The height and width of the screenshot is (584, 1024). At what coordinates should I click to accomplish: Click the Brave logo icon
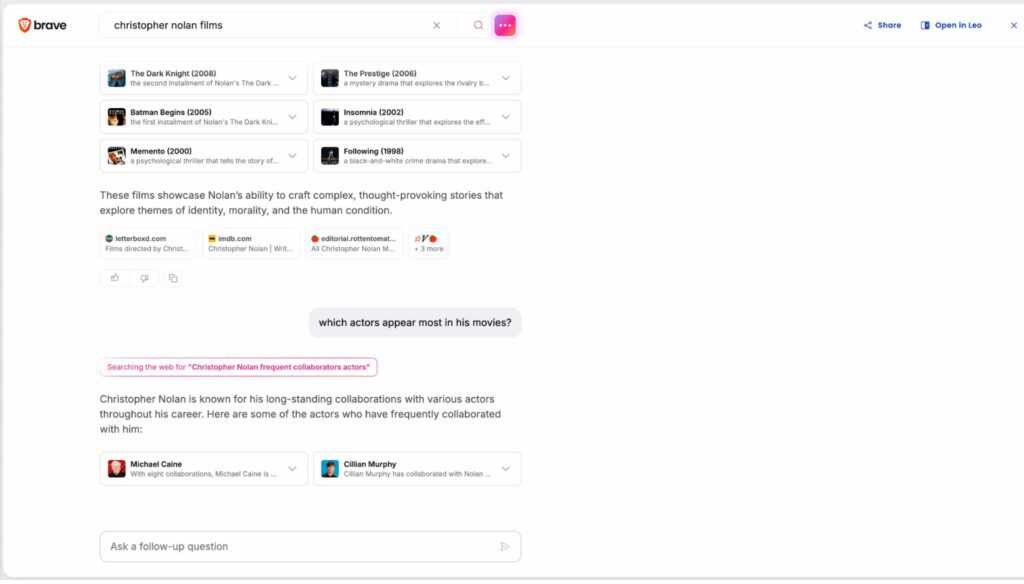[24, 25]
